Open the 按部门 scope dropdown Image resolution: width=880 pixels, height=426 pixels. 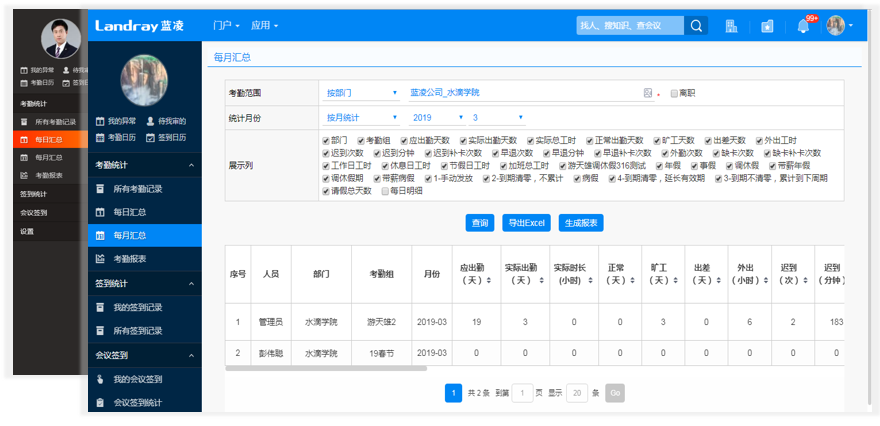pos(361,93)
